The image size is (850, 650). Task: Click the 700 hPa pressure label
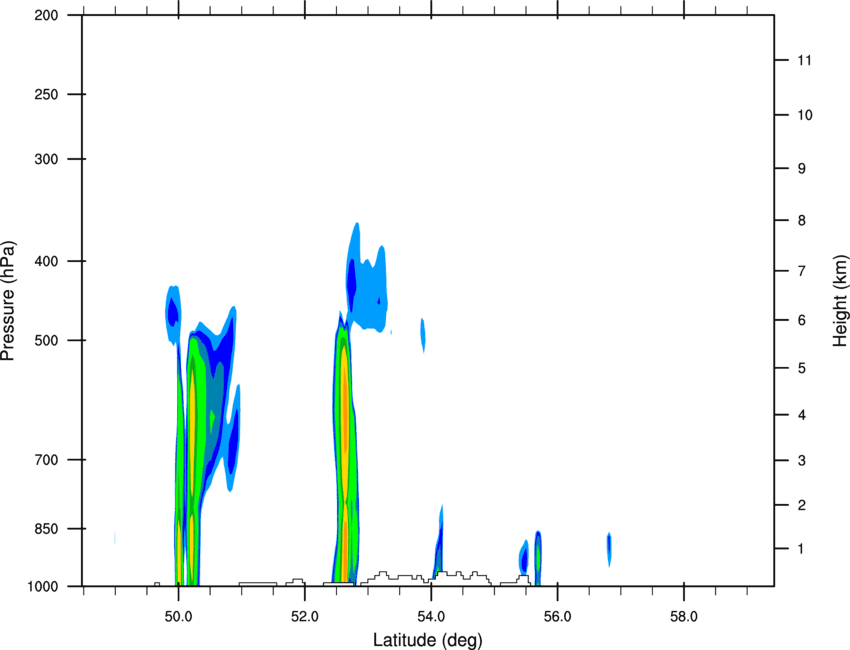point(46,460)
